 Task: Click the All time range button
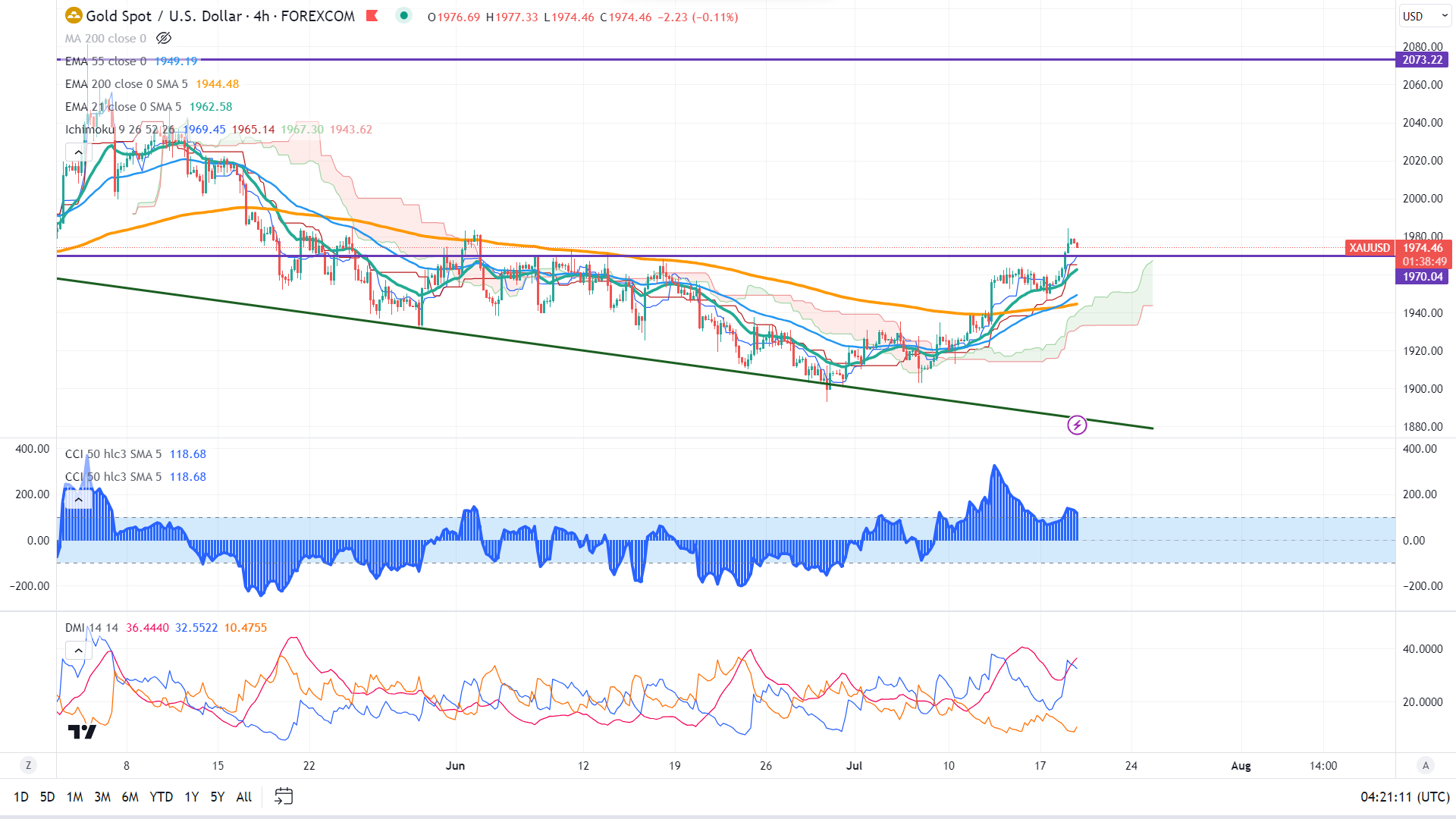pos(243,796)
